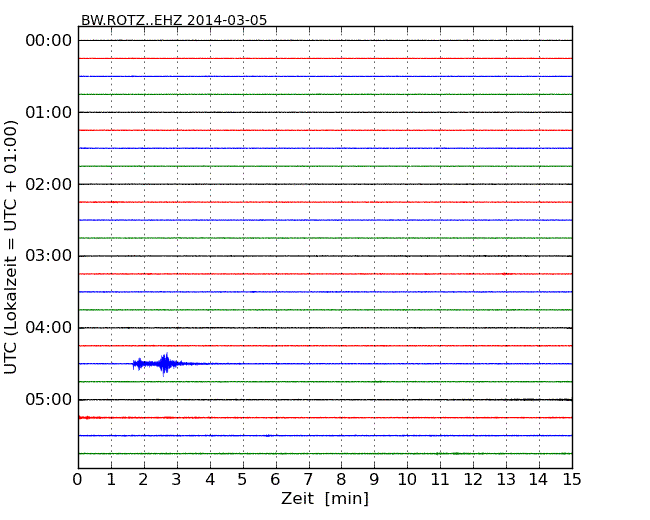This screenshot has width=650, height=520.
Task: Click x-axis tick label 3
Action: 177,480
